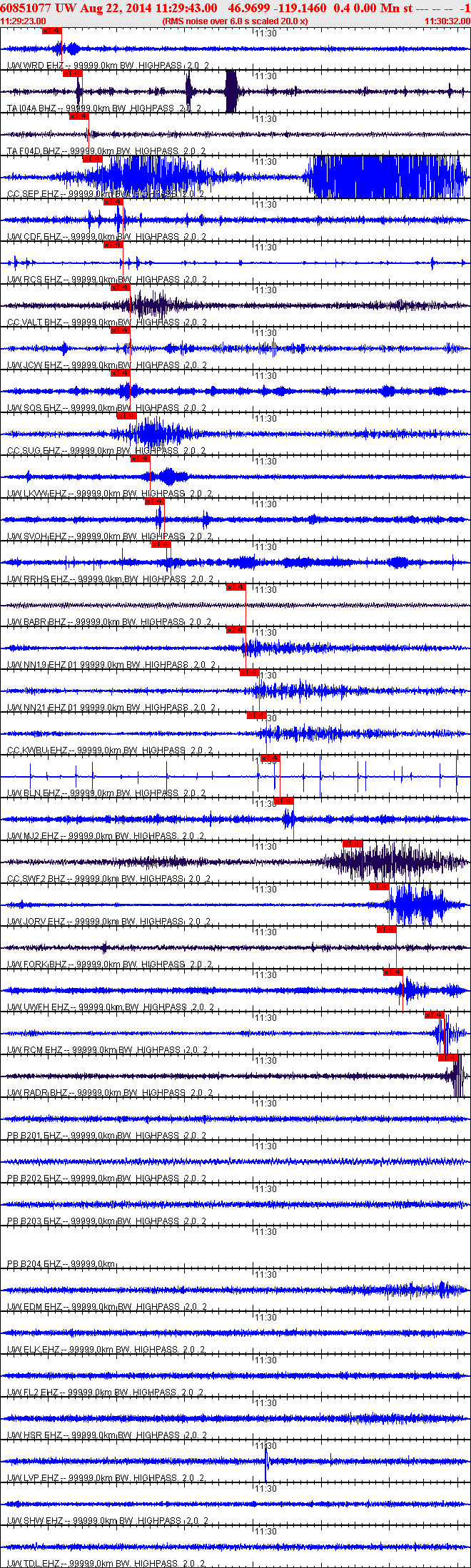The image size is (471, 1568).
Task: Click the red pick flag on UW WRD trace
Action: [x=51, y=31]
